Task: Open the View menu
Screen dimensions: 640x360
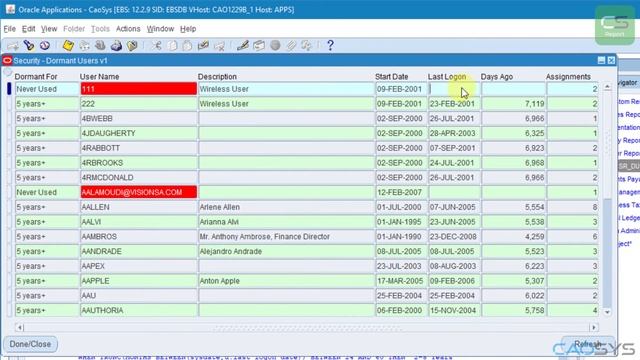Action: point(49,29)
